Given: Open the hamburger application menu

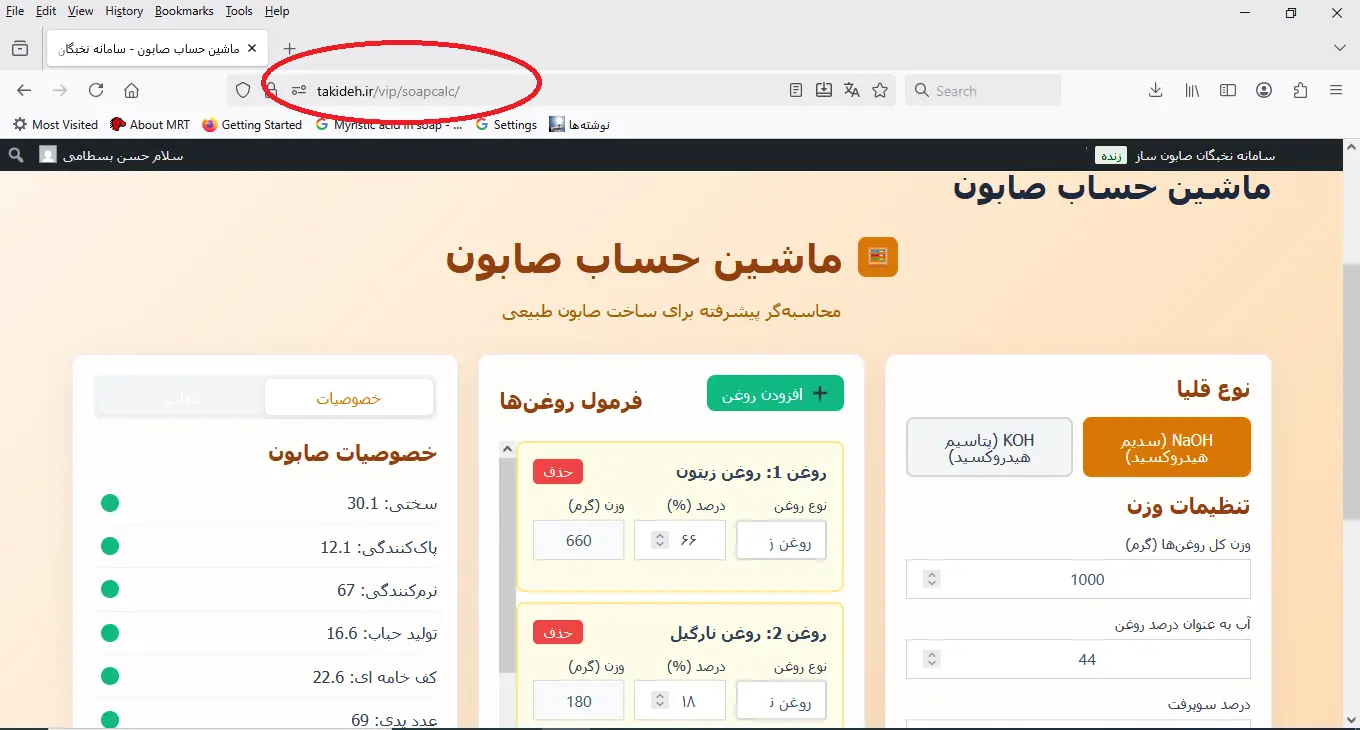Looking at the screenshot, I should (1336, 91).
